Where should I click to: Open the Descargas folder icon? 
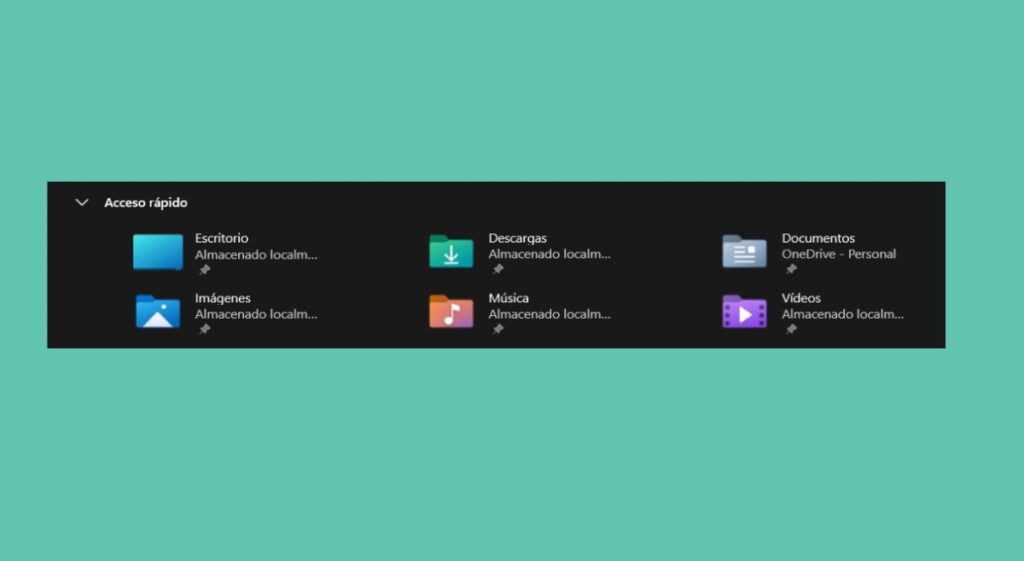(451, 251)
